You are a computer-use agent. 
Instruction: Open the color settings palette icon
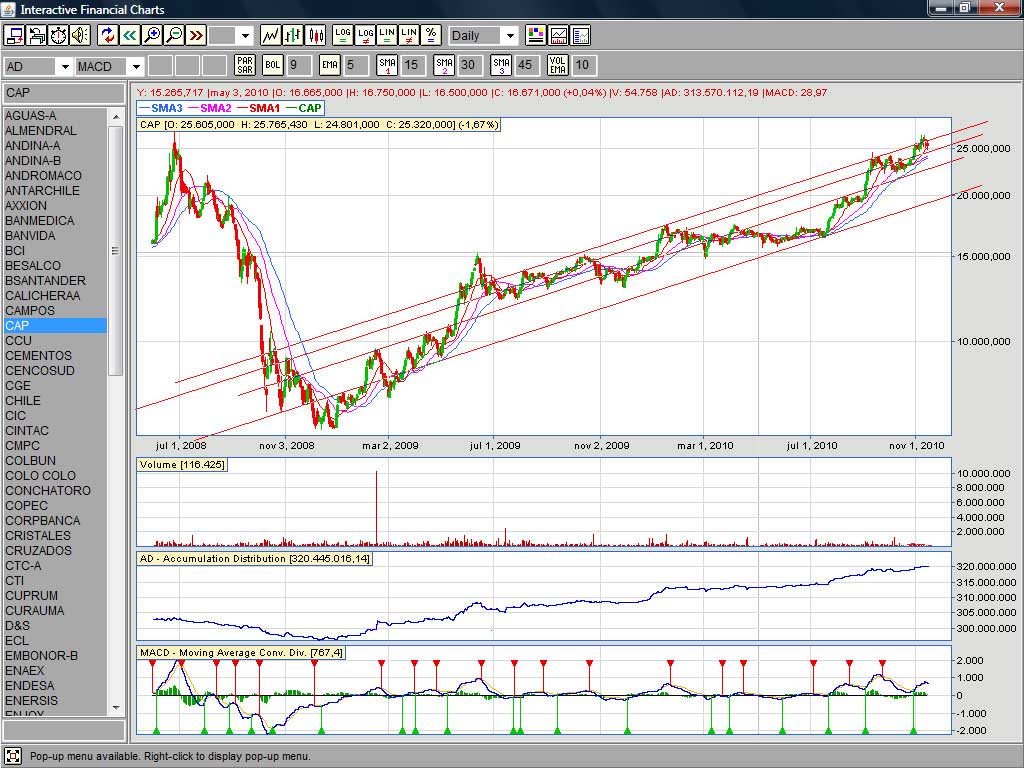pos(536,35)
